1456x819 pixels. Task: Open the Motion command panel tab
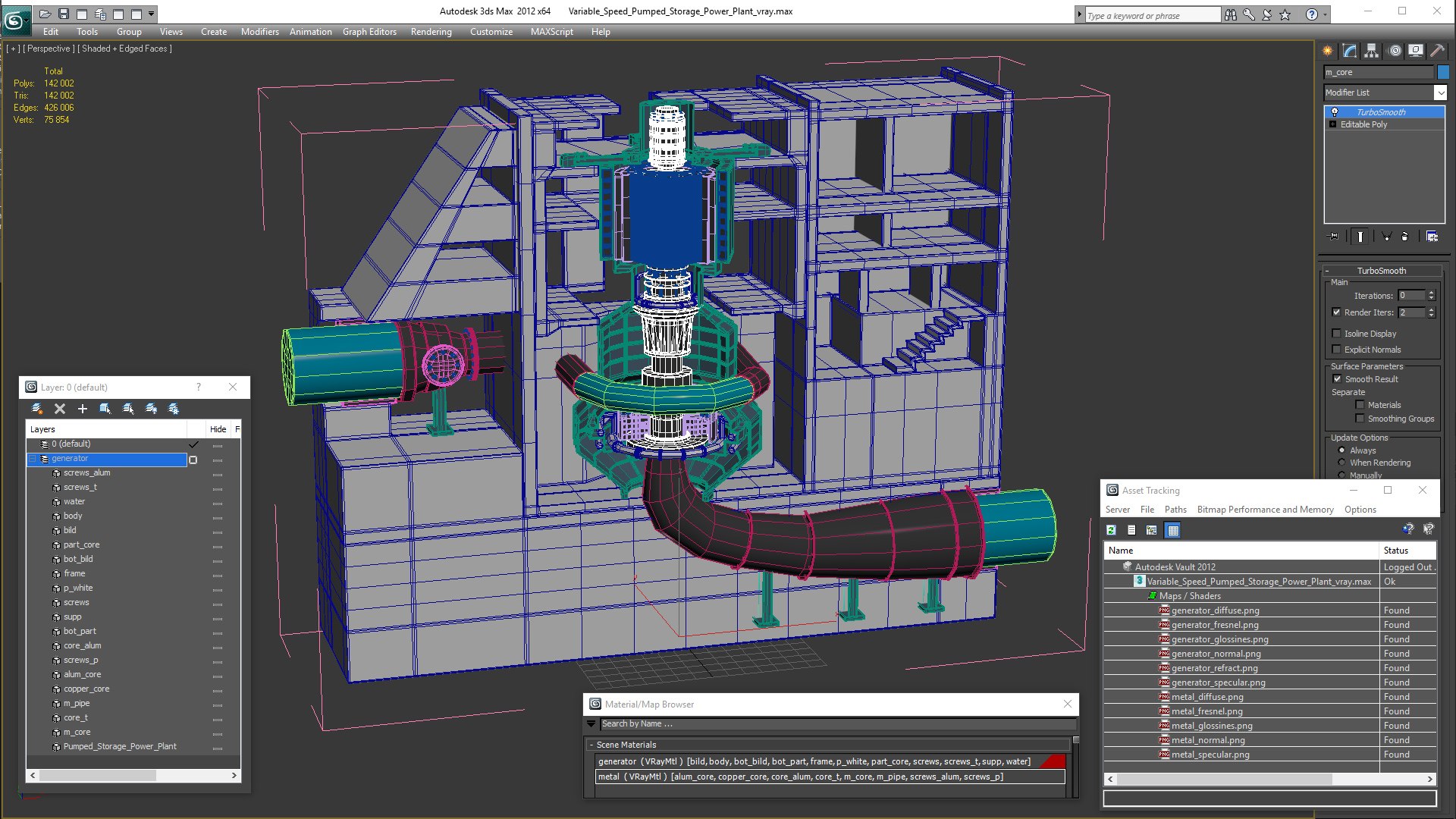(x=1394, y=51)
